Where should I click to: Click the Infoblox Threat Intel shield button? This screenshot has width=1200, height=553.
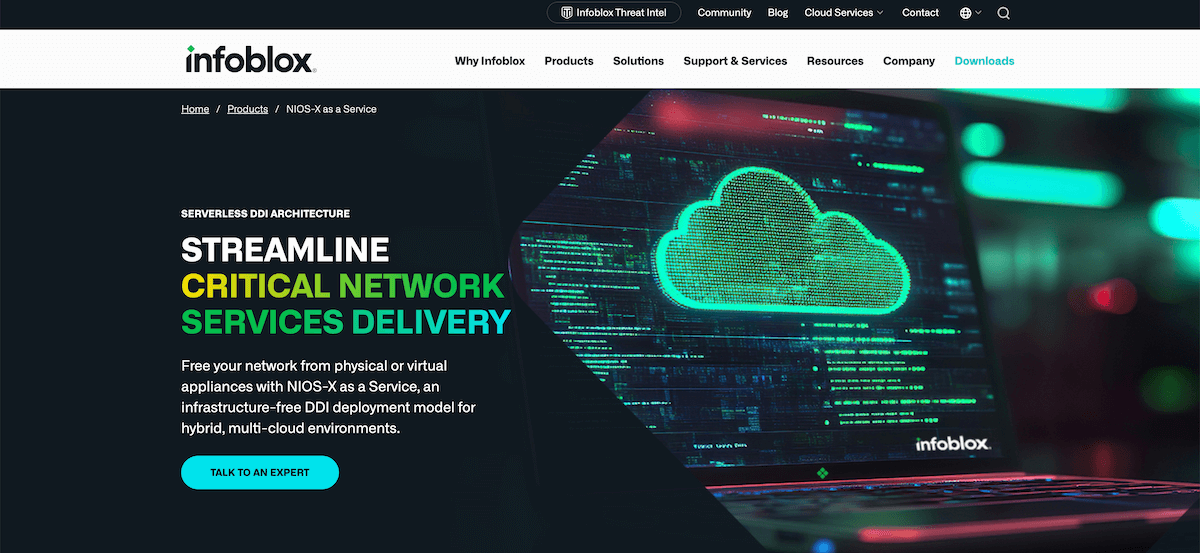coord(613,13)
